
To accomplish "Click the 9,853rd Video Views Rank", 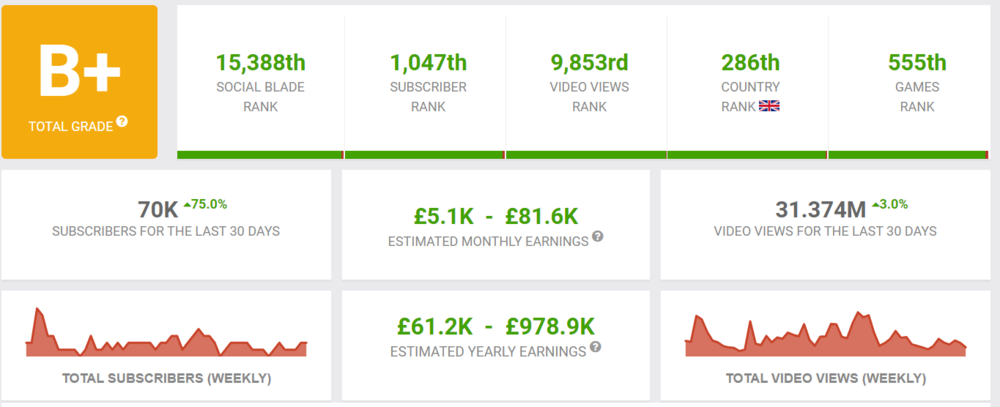I will tap(587, 63).
